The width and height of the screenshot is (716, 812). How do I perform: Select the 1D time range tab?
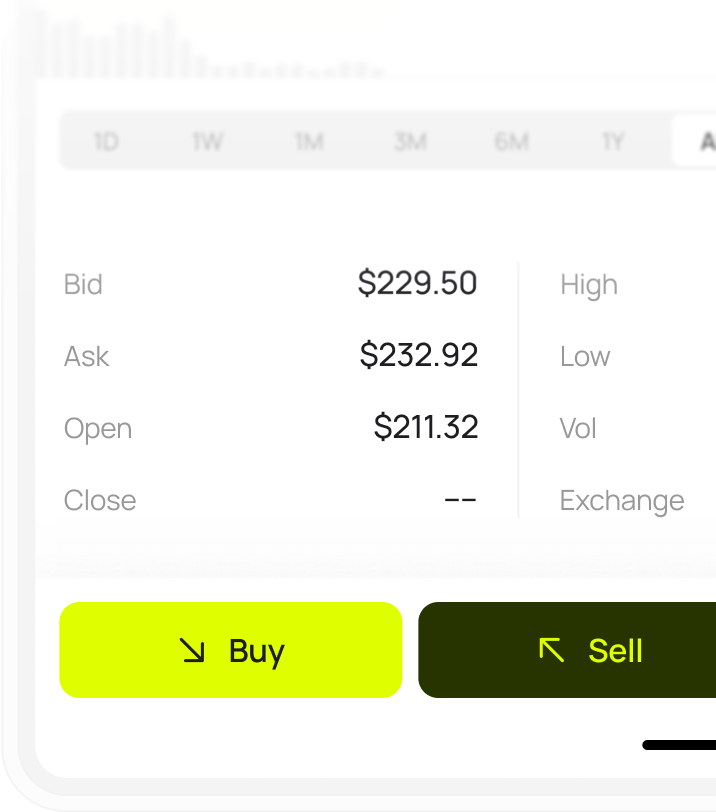(106, 142)
